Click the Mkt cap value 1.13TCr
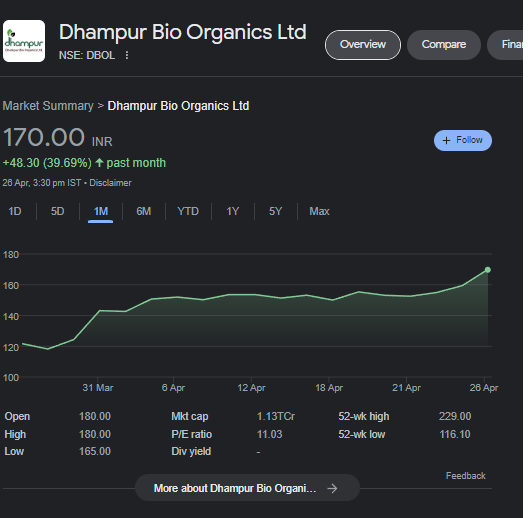The image size is (528, 518). pyautogui.click(x=276, y=416)
